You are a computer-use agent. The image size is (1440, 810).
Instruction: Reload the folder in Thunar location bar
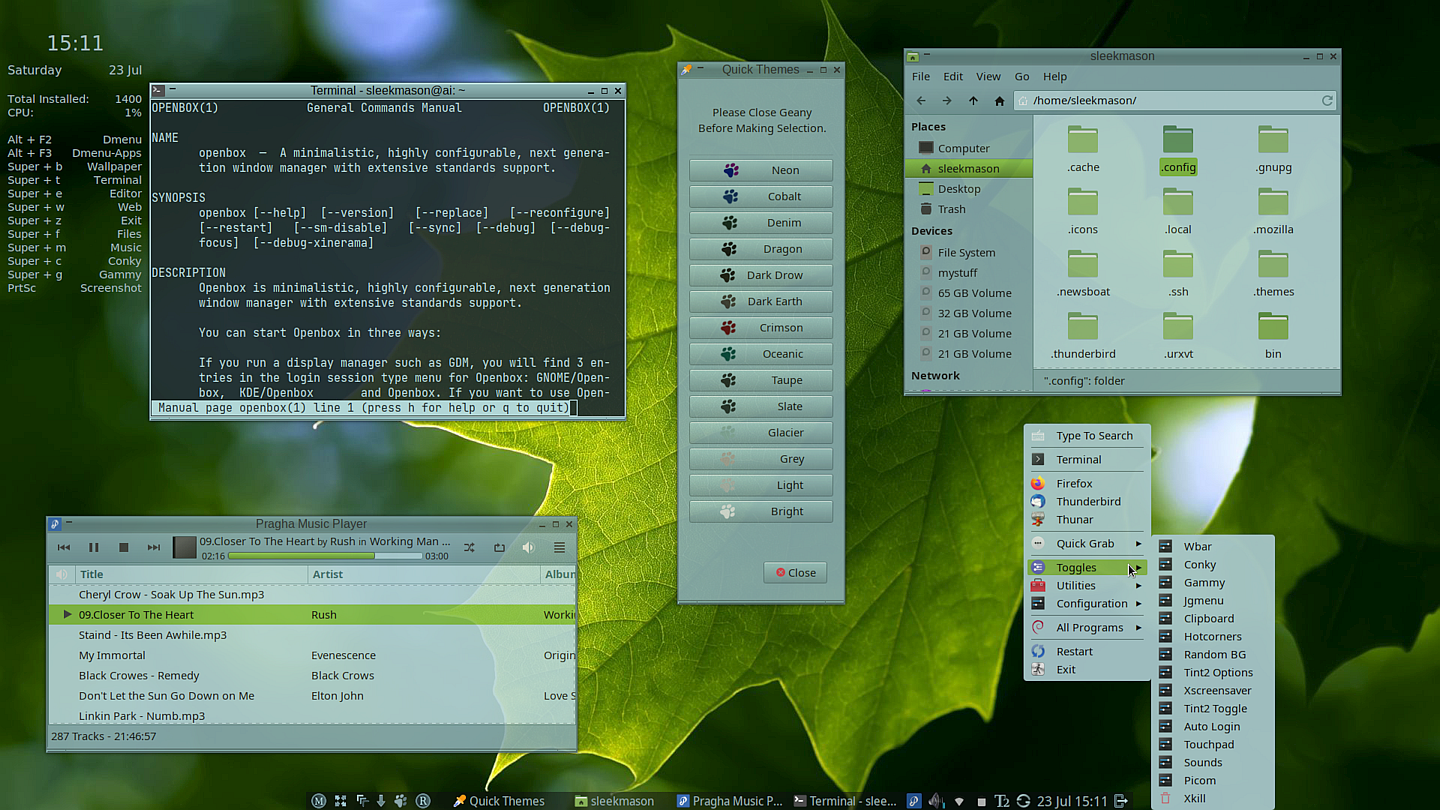point(1327,101)
